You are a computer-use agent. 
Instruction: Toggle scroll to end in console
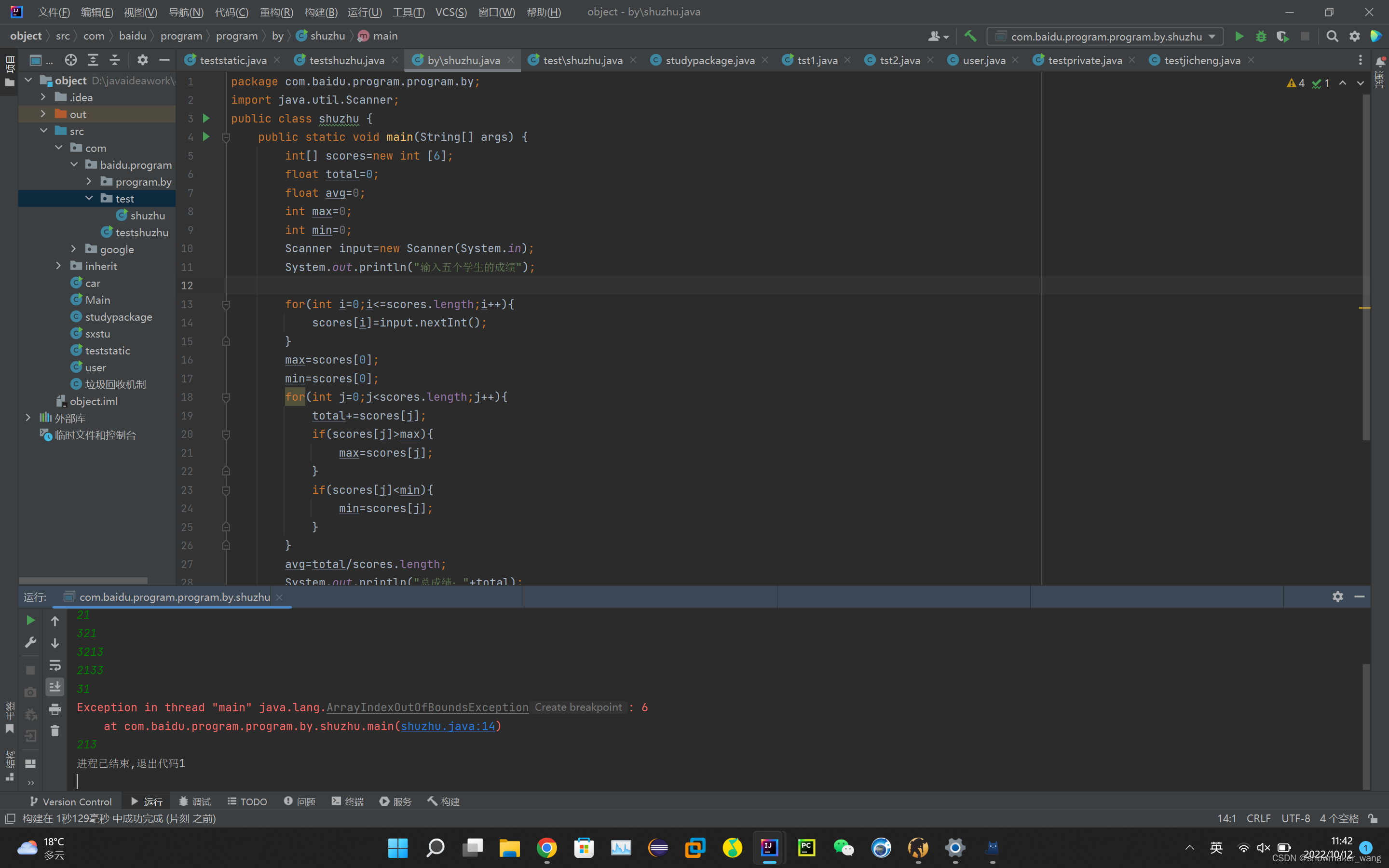click(x=55, y=687)
